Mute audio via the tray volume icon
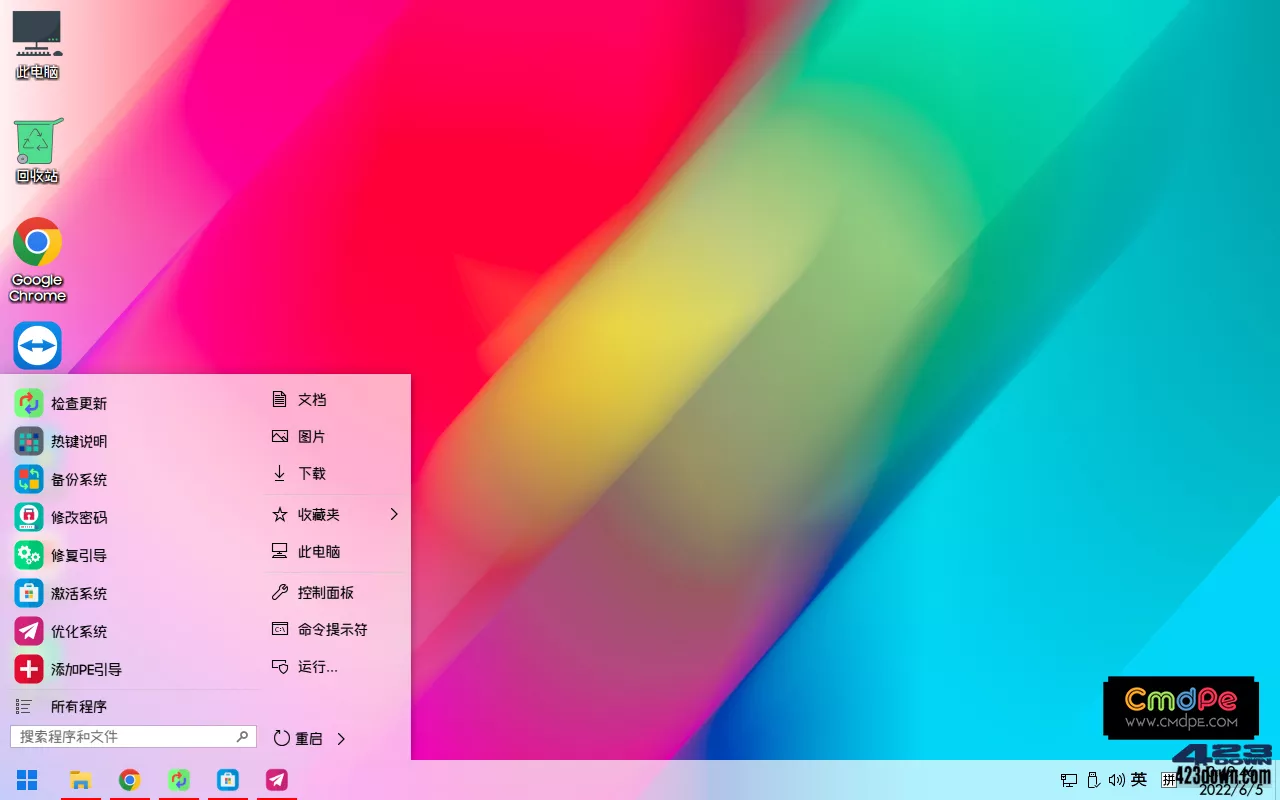The height and width of the screenshot is (800, 1280). click(x=1116, y=780)
